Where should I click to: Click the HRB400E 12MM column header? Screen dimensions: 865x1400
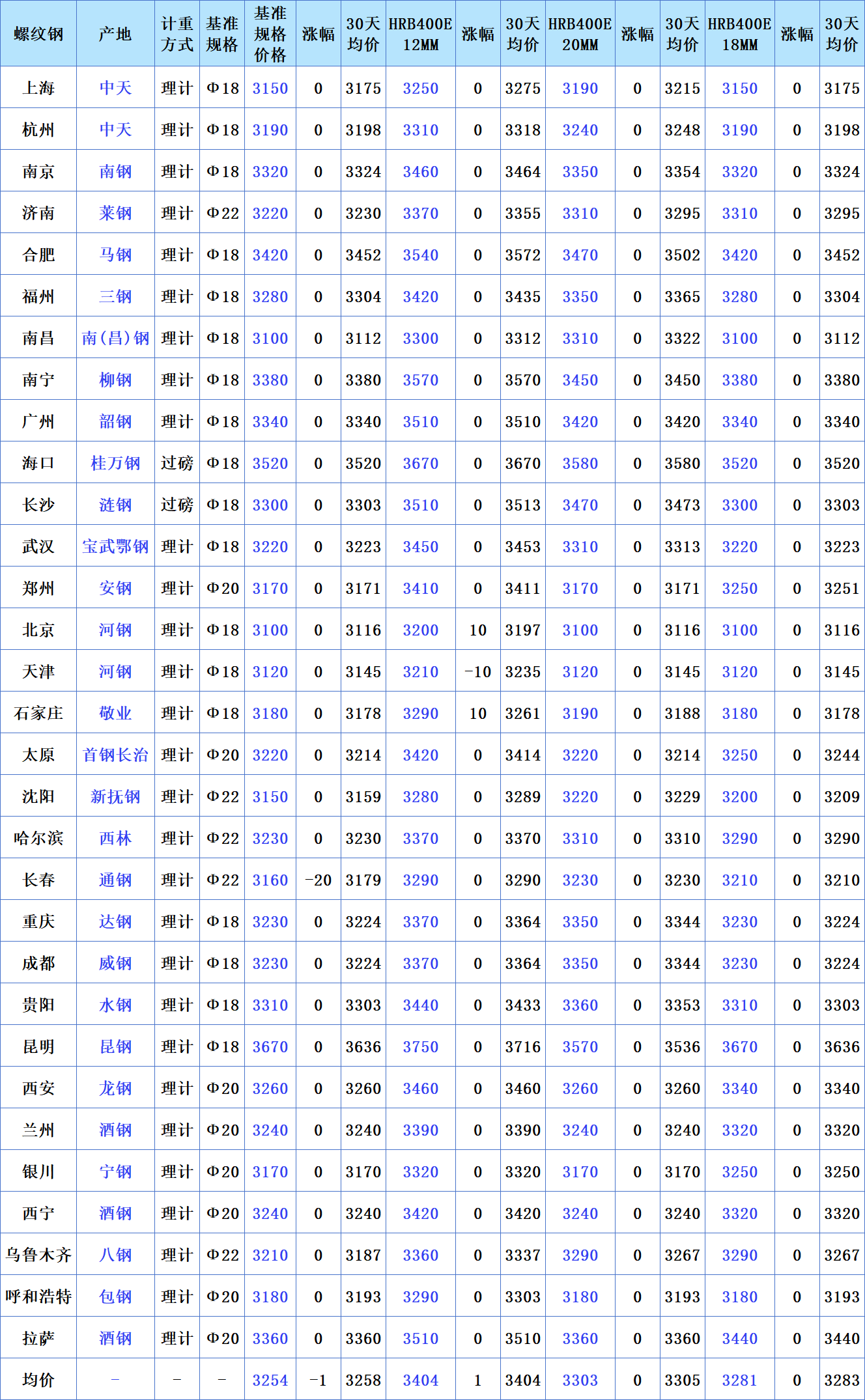click(421, 34)
